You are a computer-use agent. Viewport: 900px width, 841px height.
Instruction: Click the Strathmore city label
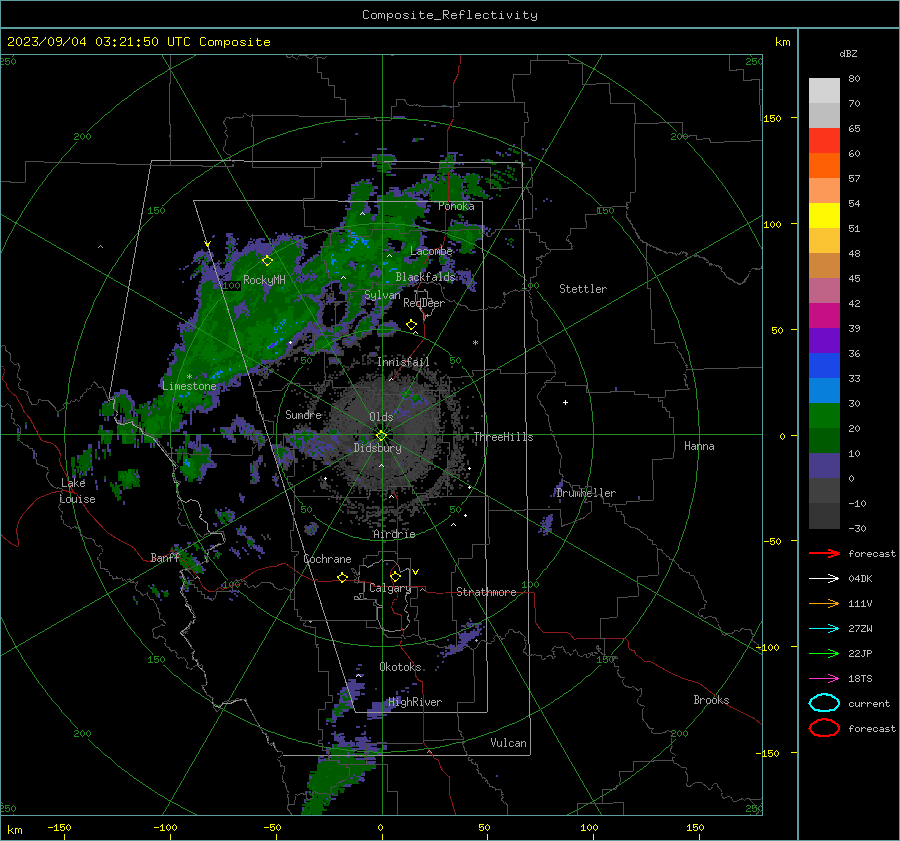pyautogui.click(x=486, y=592)
